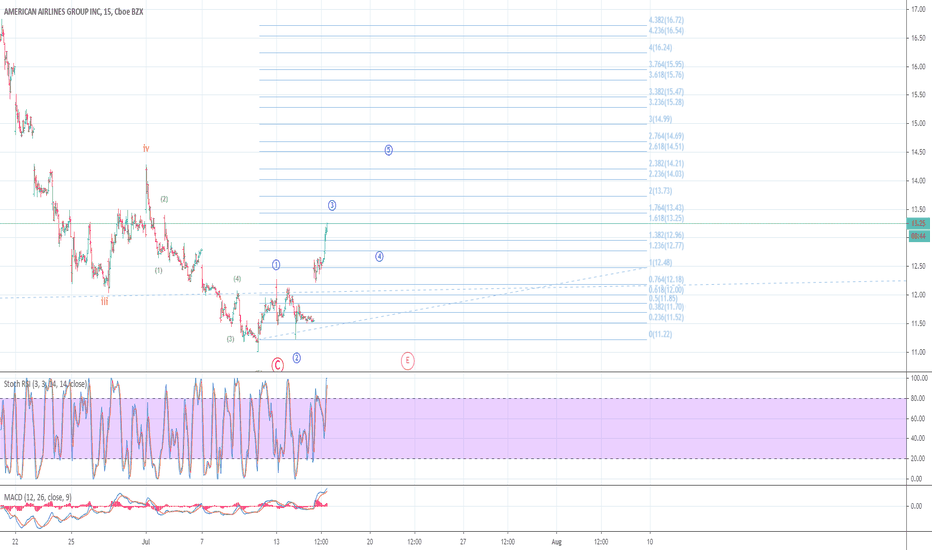Click the 1.764(13.43) Fibonacci level label
Image resolution: width=932 pixels, height=550 pixels.
pyautogui.click(x=666, y=208)
